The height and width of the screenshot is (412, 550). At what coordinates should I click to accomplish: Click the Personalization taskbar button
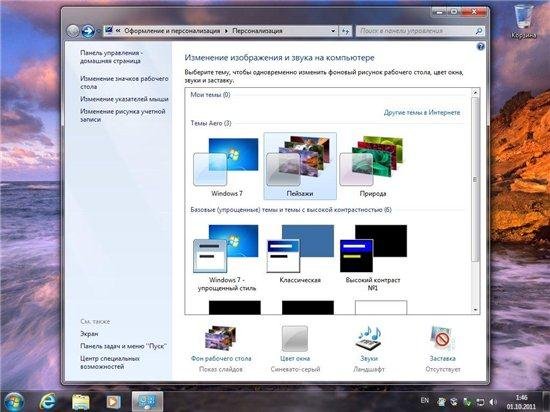pos(147,401)
